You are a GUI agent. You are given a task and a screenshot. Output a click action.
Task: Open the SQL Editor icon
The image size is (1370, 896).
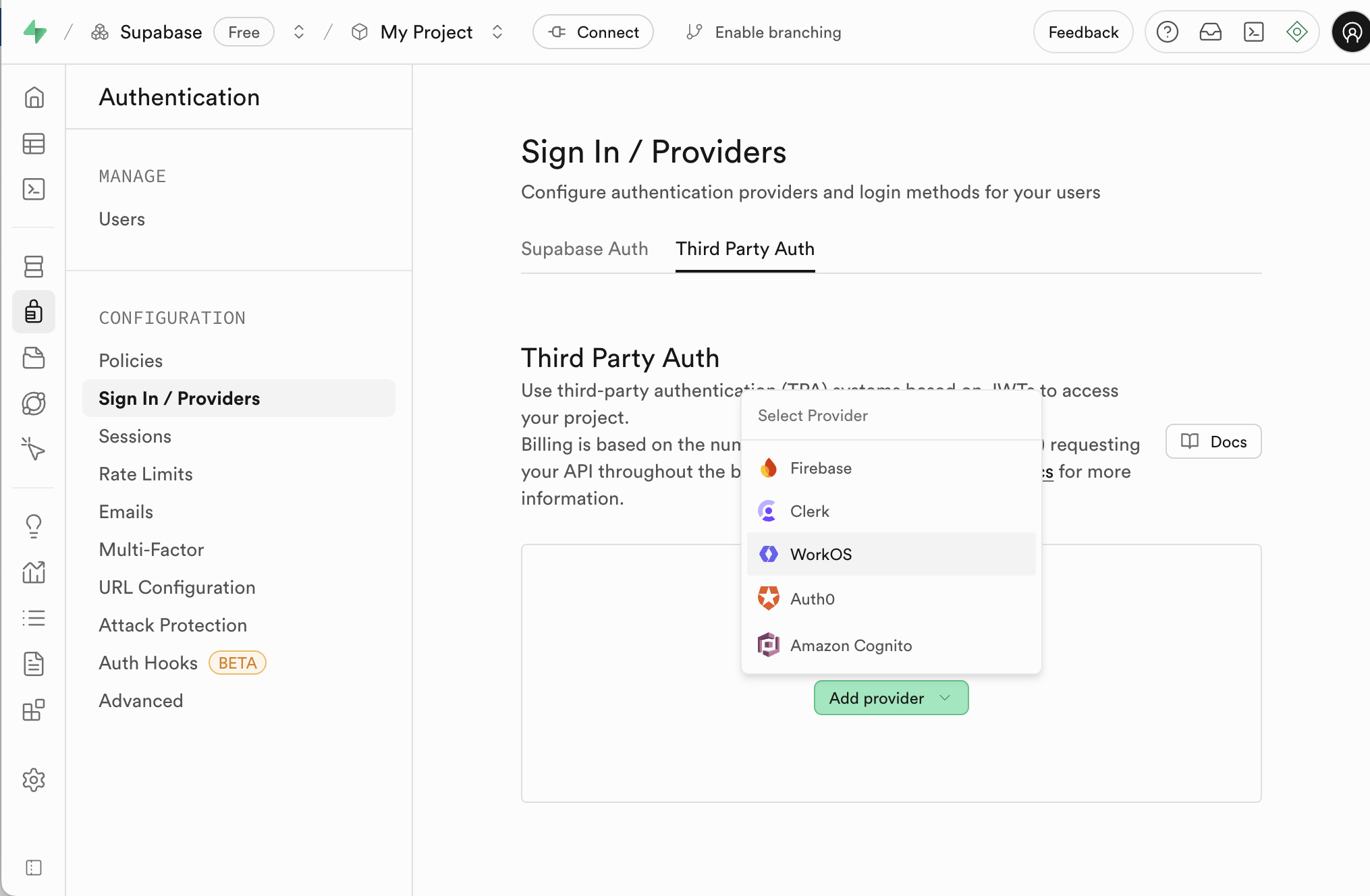tap(34, 190)
